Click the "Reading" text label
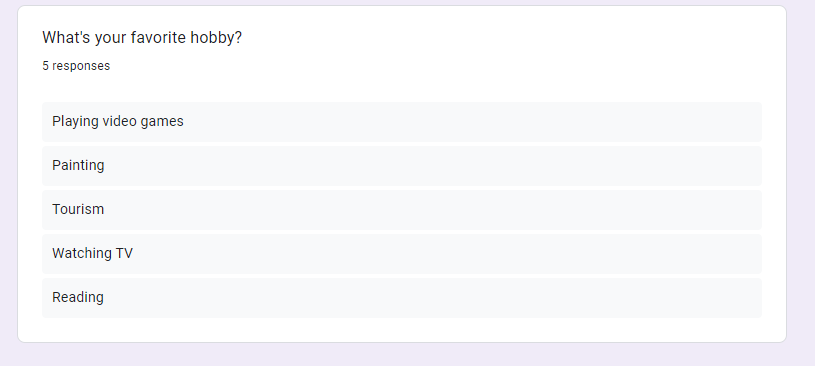 pos(78,297)
